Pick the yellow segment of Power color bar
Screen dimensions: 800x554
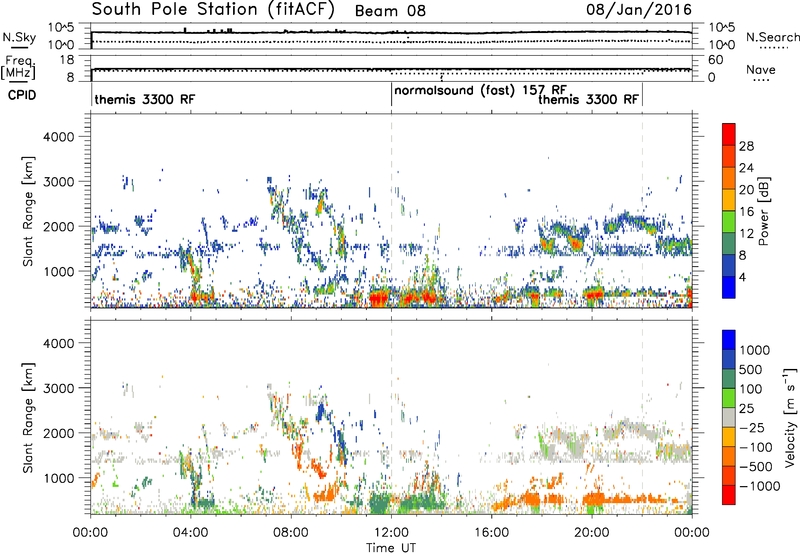click(x=729, y=199)
